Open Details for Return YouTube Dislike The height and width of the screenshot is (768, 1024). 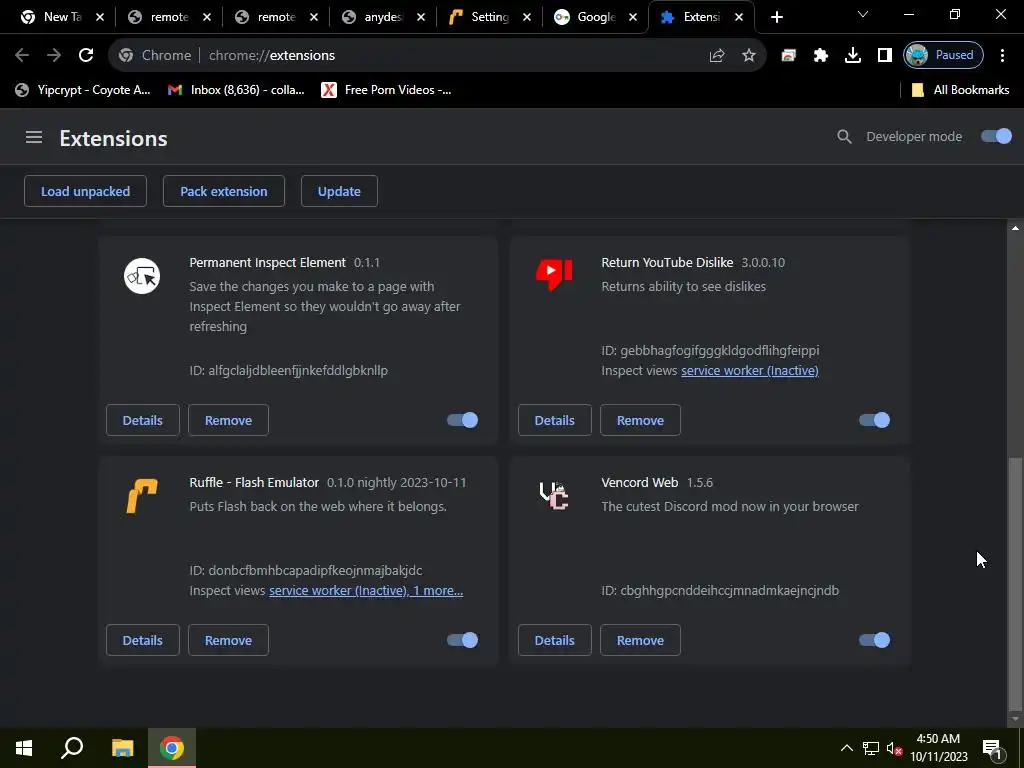[554, 420]
